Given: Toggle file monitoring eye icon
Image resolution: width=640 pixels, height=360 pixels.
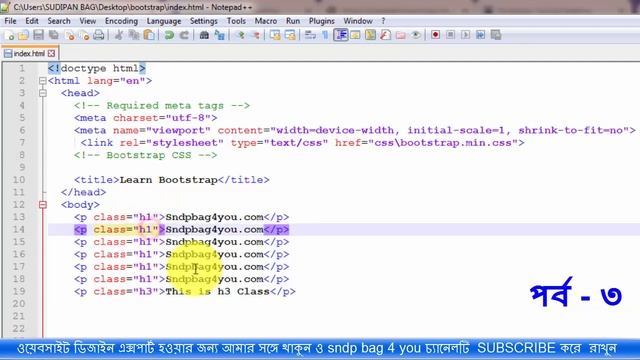Looking at the screenshot, I should pos(416,36).
